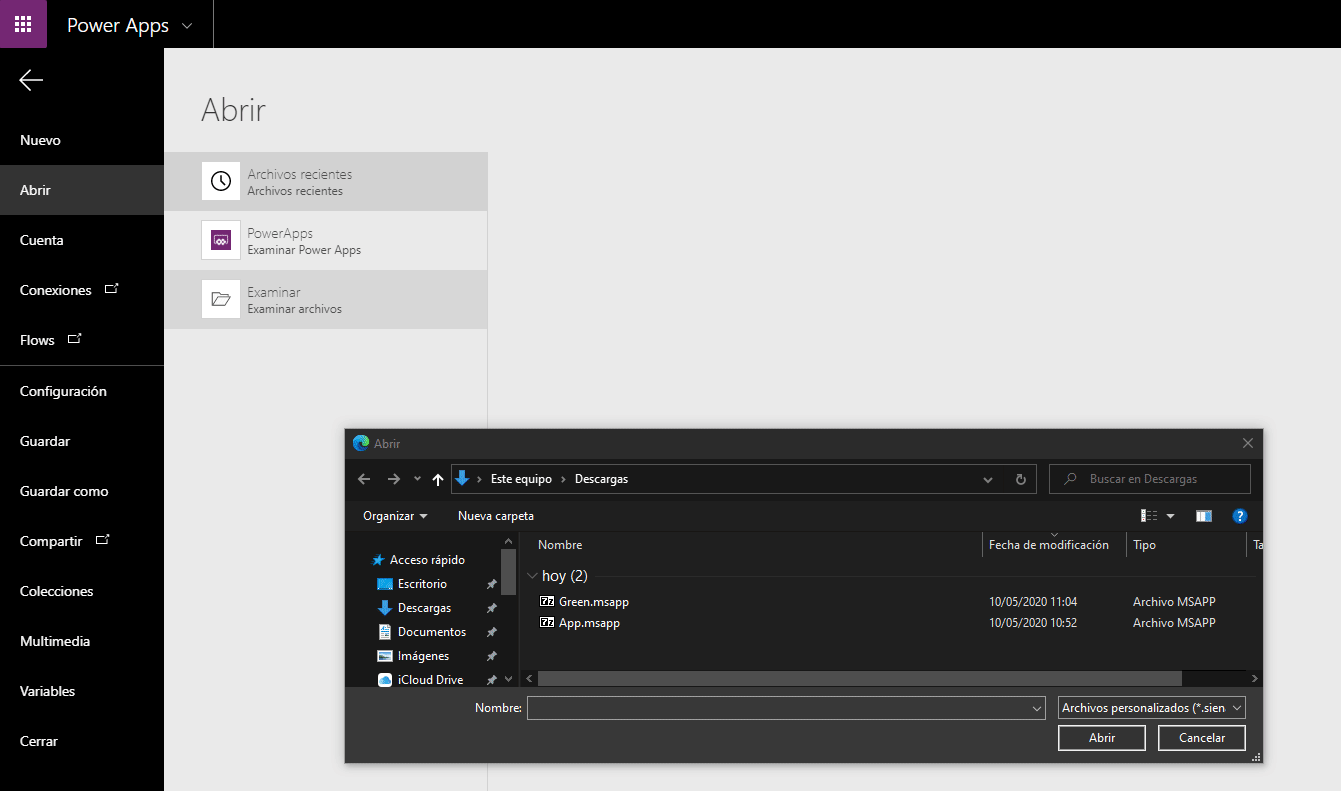Go up one folder level arrow
The width and height of the screenshot is (1341, 791).
[x=438, y=479]
